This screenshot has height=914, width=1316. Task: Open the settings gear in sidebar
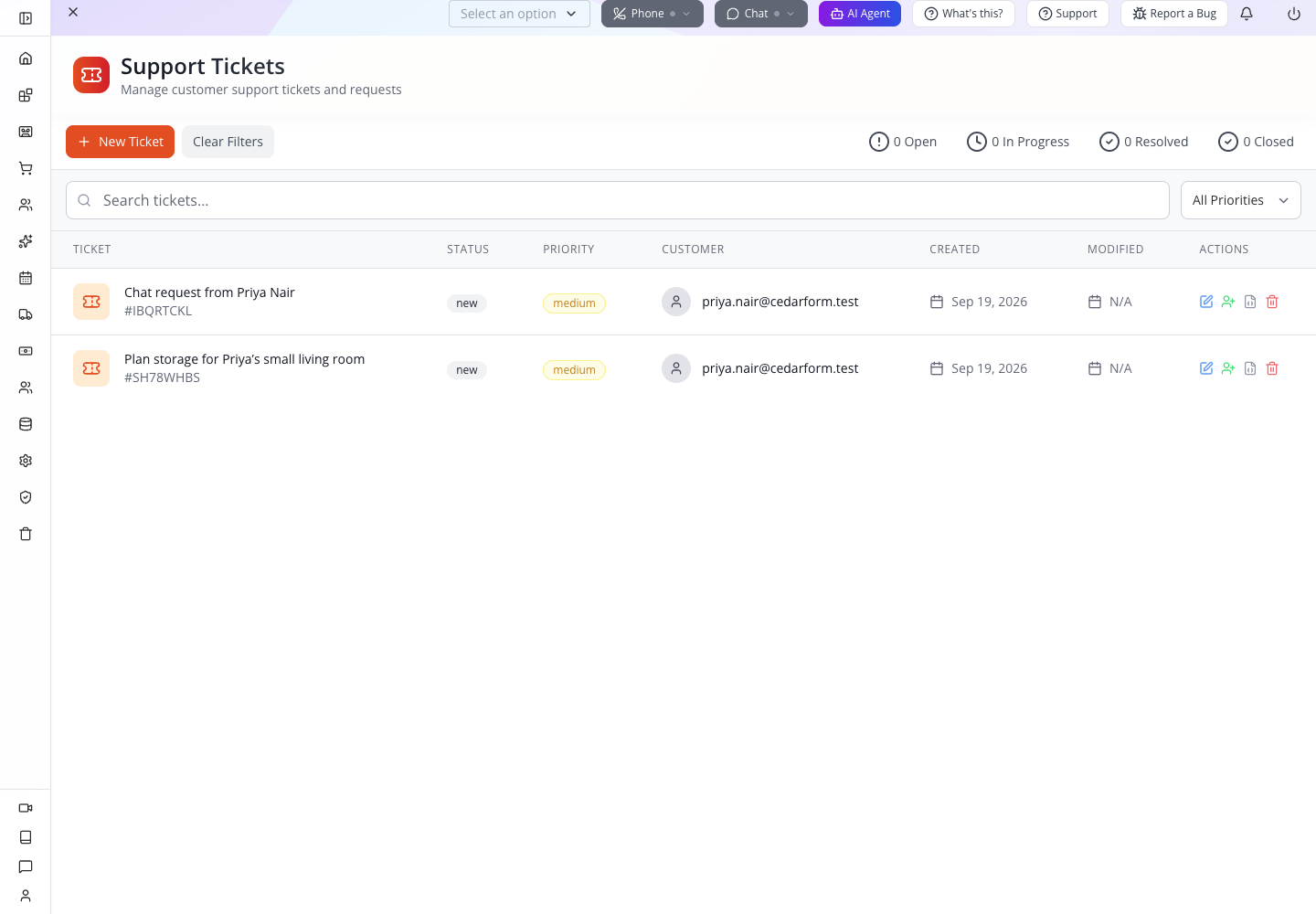click(26, 461)
